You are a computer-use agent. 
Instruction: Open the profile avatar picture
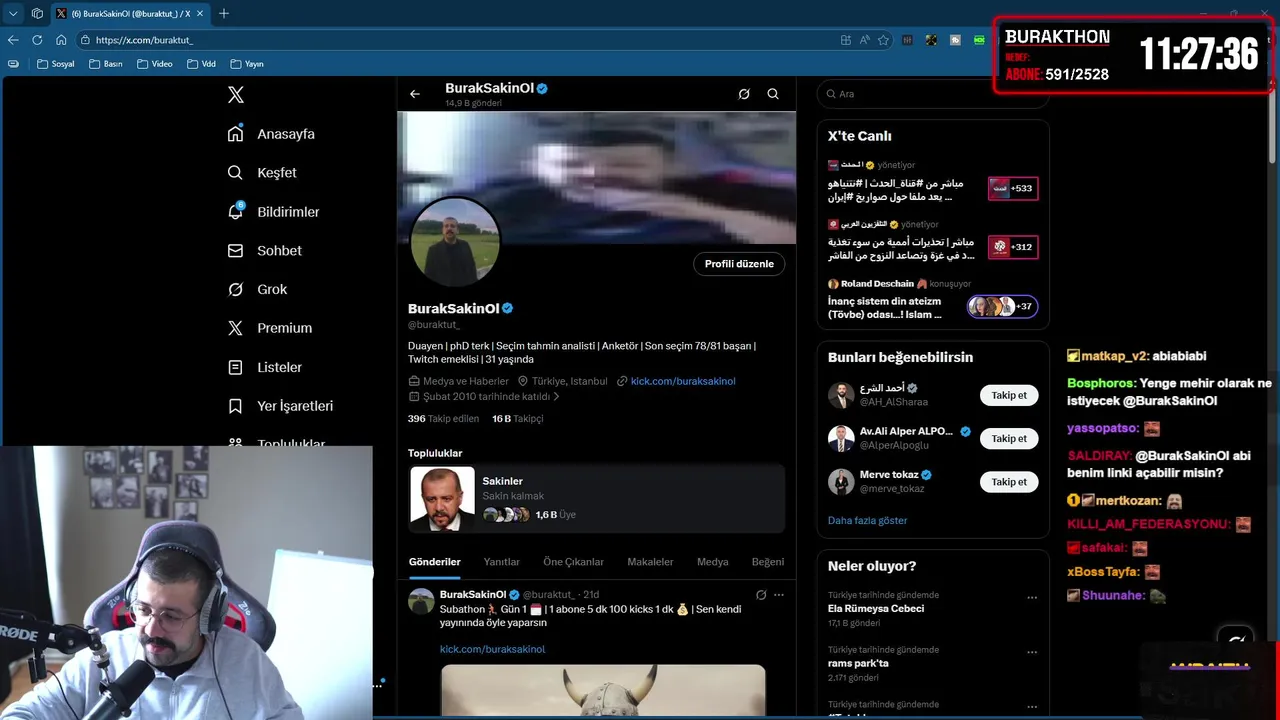coord(454,242)
